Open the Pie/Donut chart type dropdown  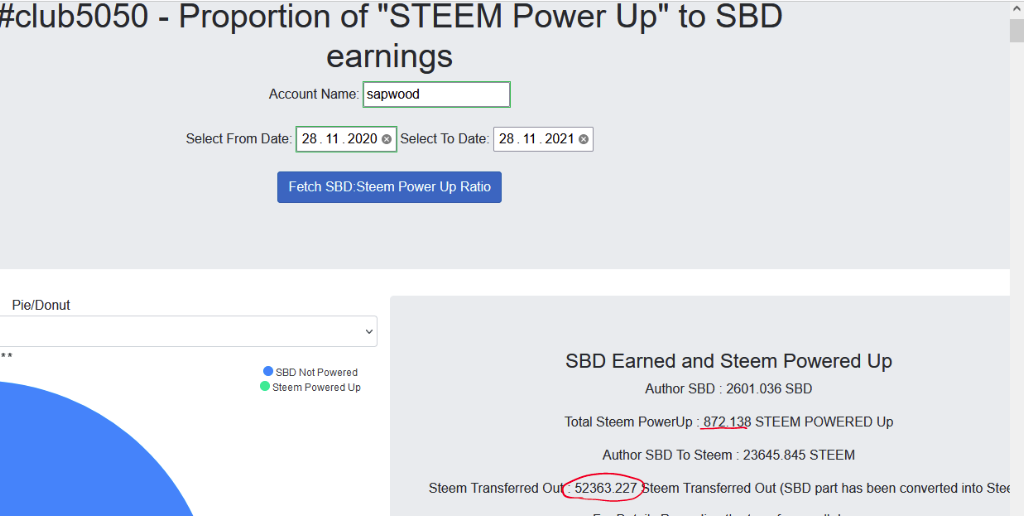[x=188, y=331]
